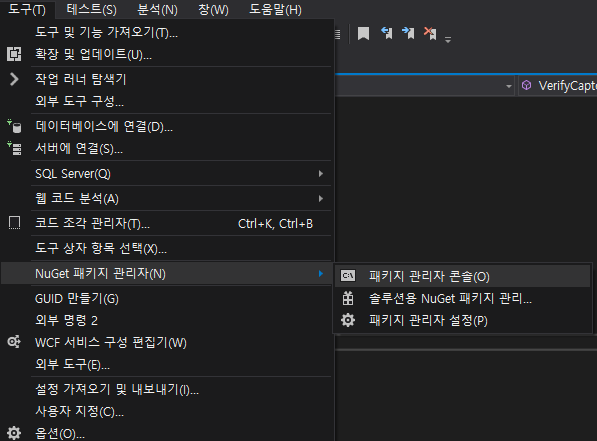597x441 pixels.
Task: Click the 솔루션용 NuGet package icon
Action: pyautogui.click(x=348, y=298)
